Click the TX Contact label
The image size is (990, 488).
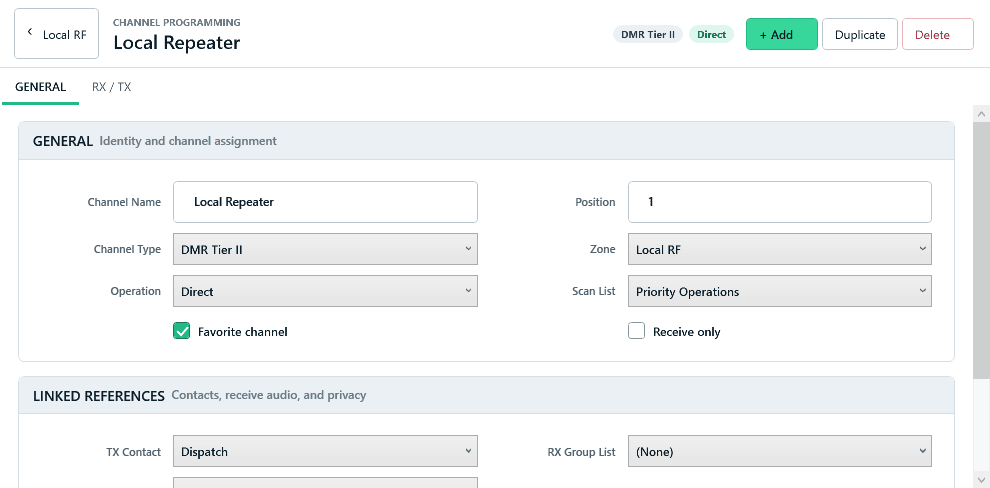point(133,452)
